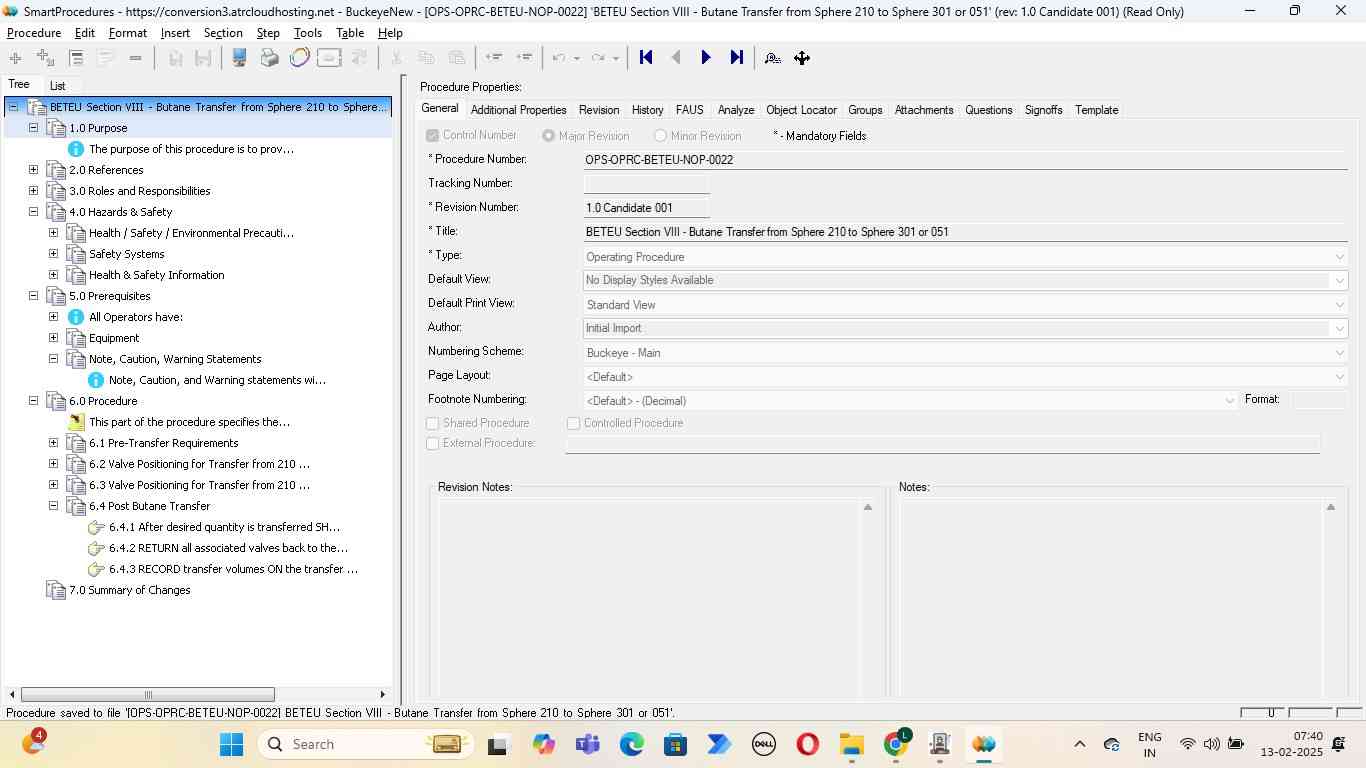Viewport: 1366px width, 768px height.
Task: Open the Insert menu
Action: click(175, 33)
